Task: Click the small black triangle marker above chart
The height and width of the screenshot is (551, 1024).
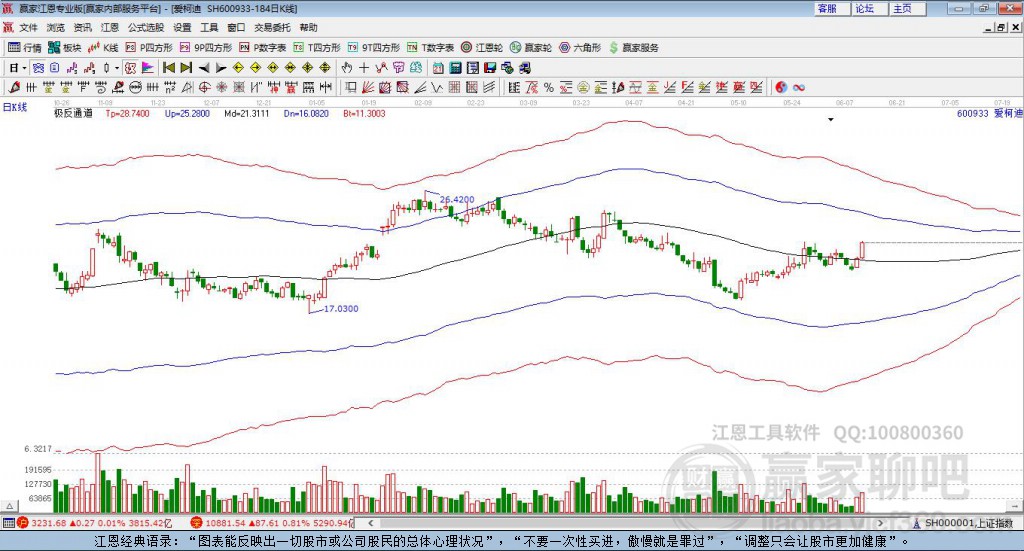Action: tap(831, 119)
